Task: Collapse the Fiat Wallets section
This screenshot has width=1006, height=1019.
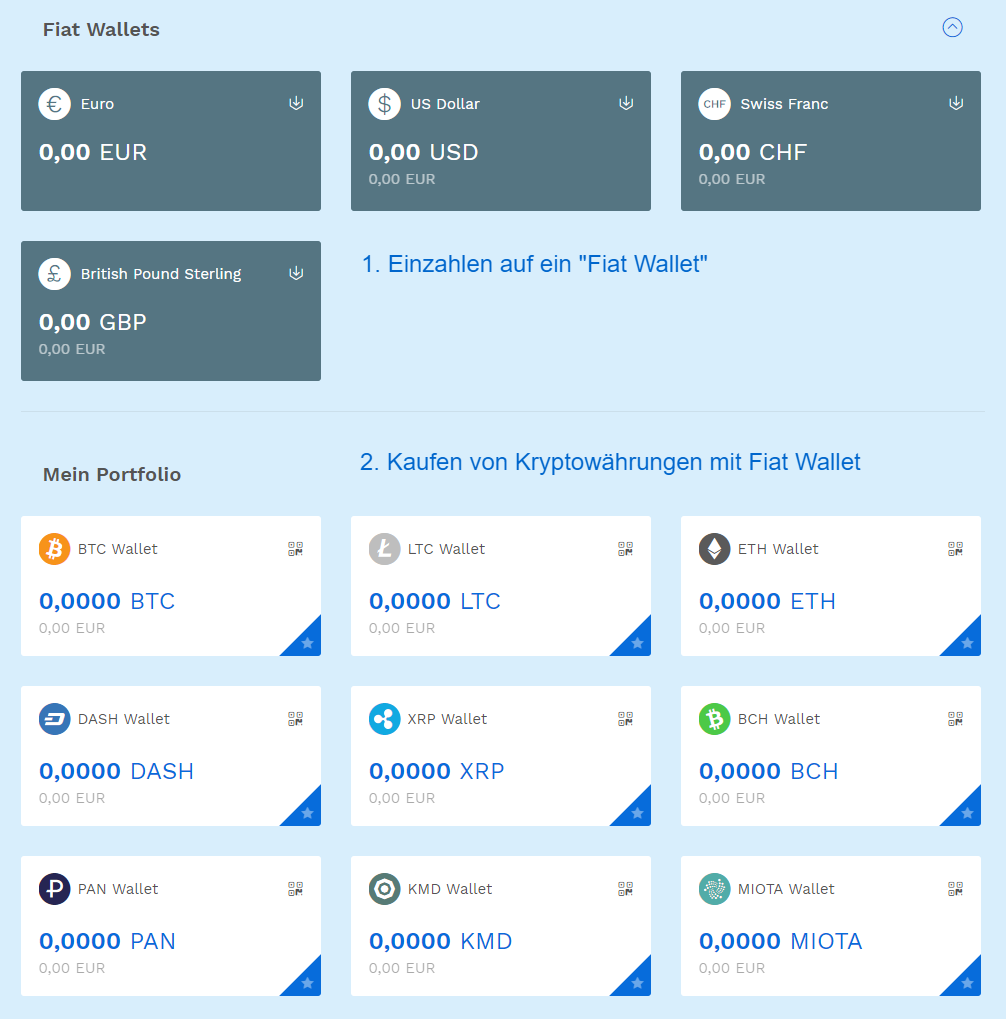Action: [952, 27]
